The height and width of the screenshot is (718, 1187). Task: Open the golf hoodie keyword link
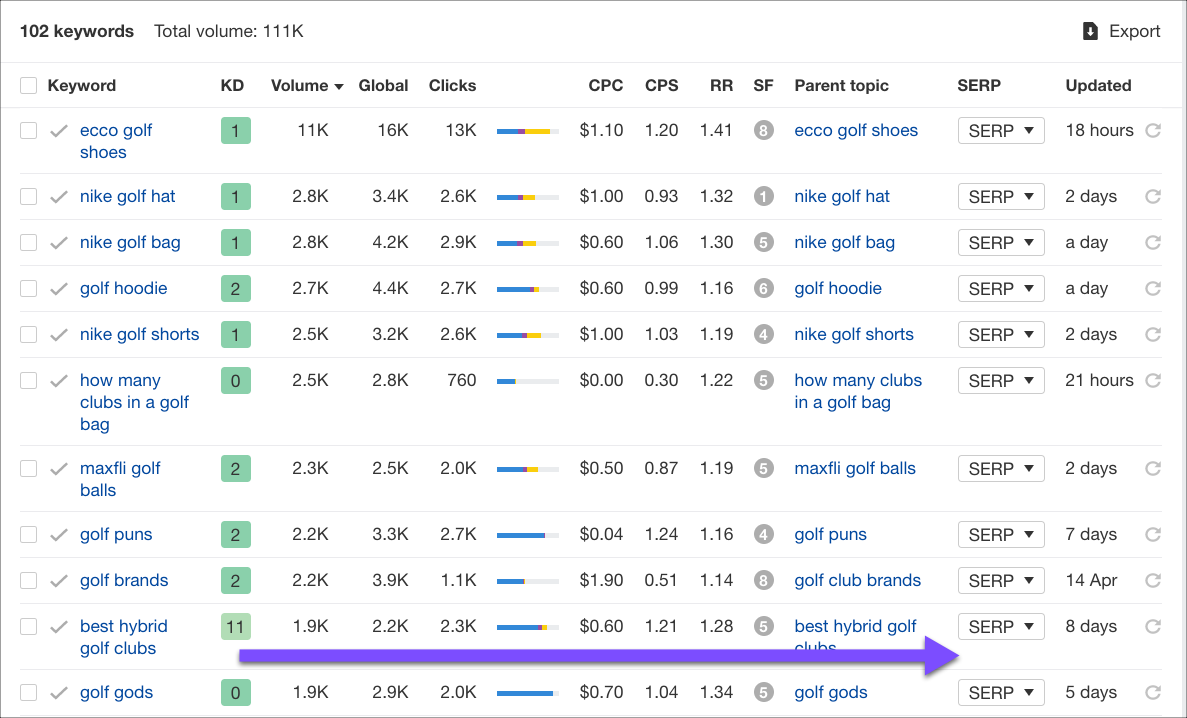pos(123,289)
